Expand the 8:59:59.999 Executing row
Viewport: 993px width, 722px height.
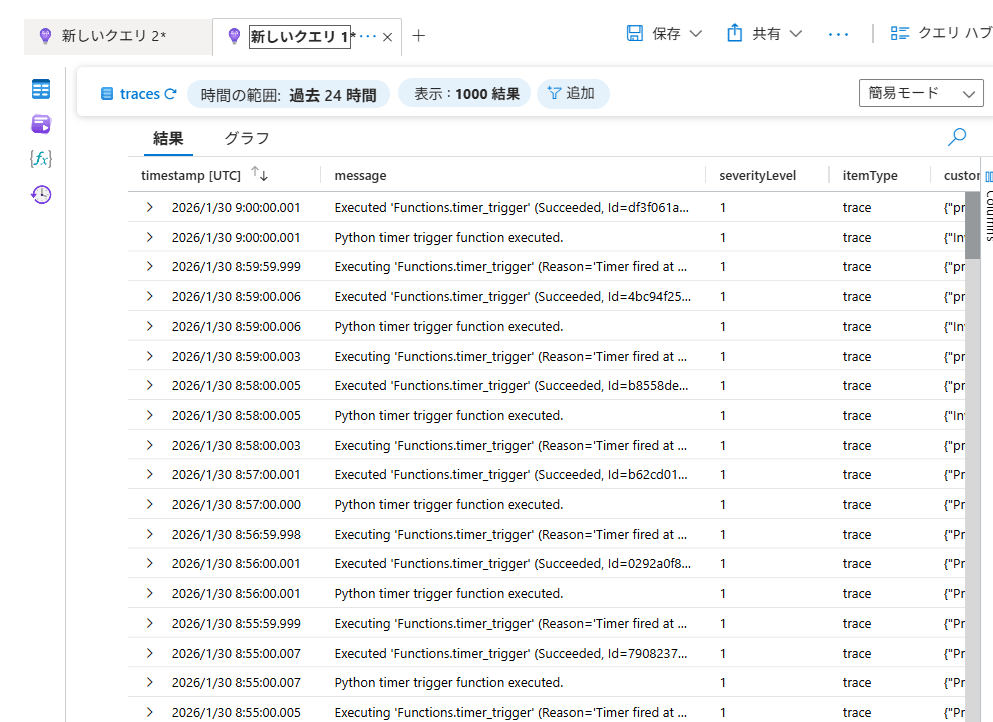pyautogui.click(x=149, y=267)
